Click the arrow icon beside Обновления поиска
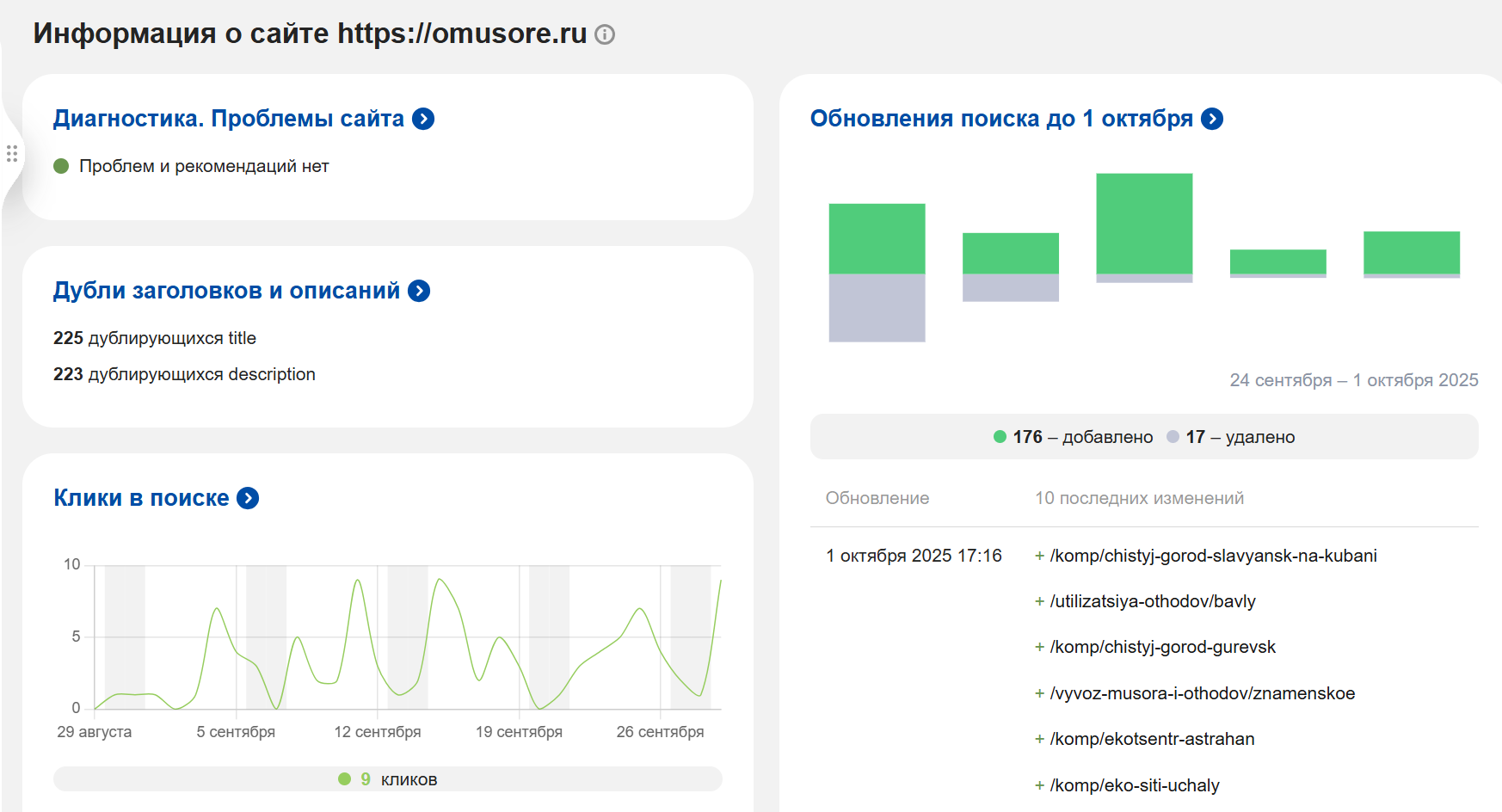The height and width of the screenshot is (812, 1502). 1212,119
